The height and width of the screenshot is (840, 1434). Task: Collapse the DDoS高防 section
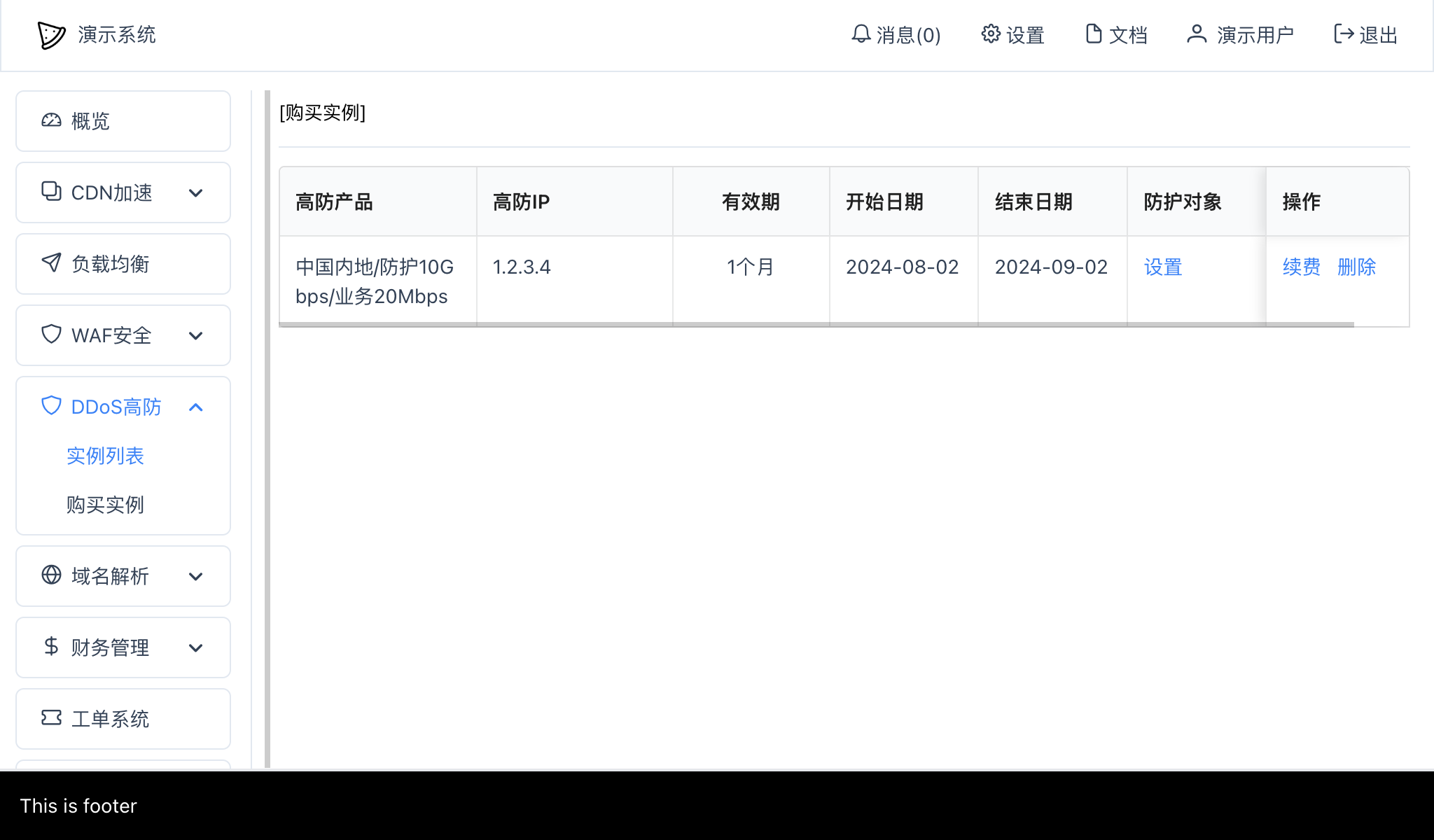coord(196,407)
